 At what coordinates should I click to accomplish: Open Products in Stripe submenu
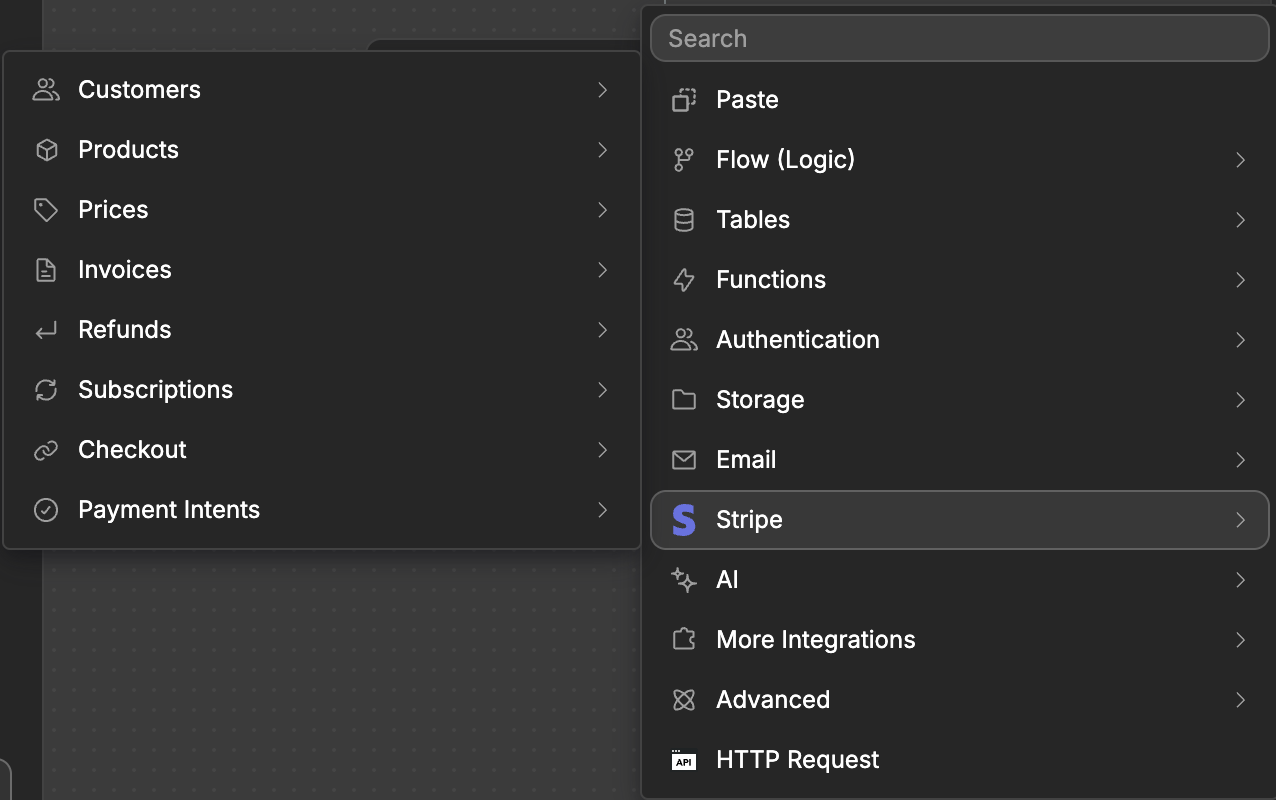coord(322,150)
